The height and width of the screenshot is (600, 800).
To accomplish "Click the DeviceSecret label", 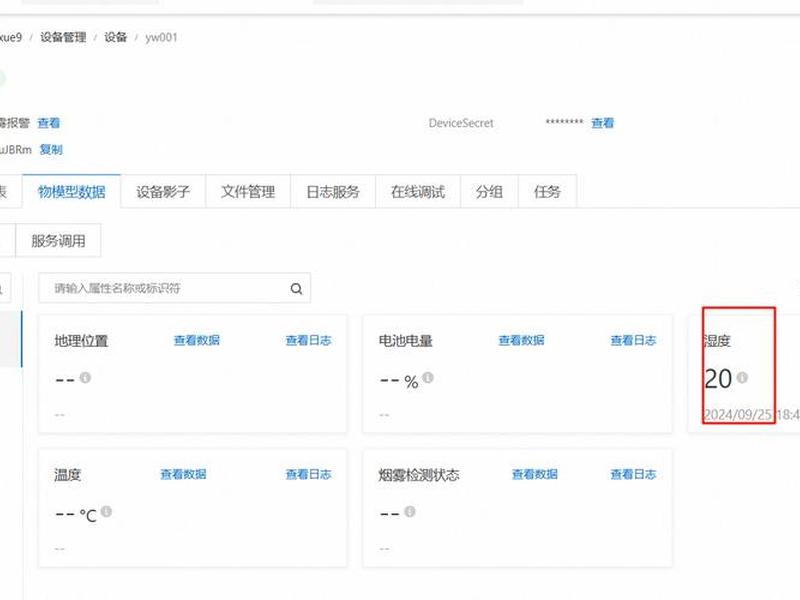I will (x=461, y=123).
